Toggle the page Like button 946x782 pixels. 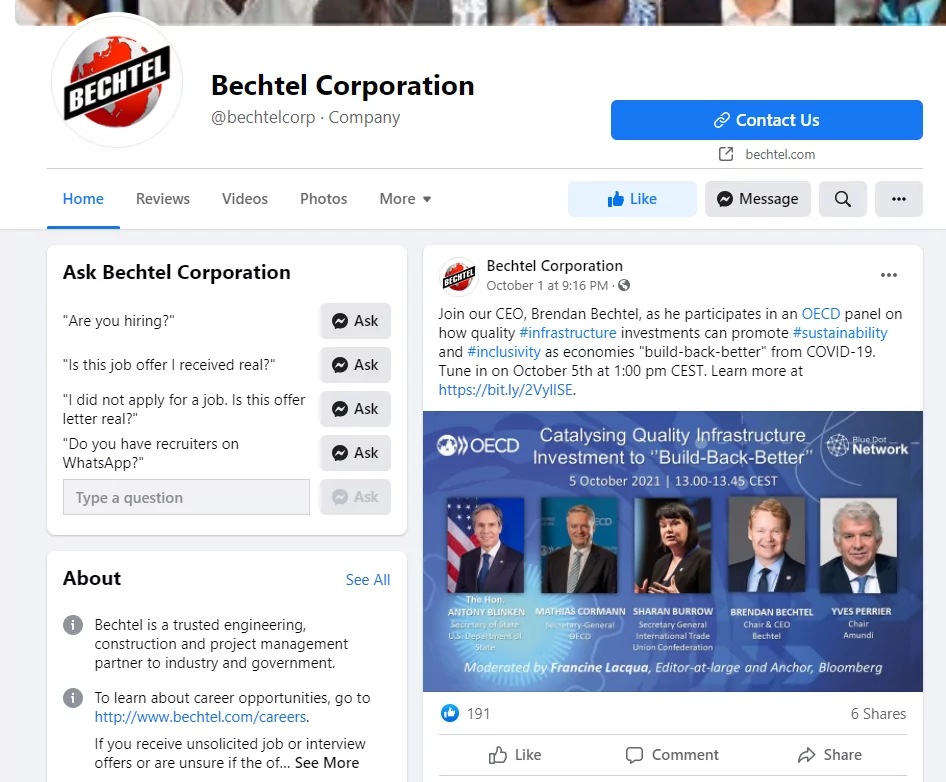632,199
